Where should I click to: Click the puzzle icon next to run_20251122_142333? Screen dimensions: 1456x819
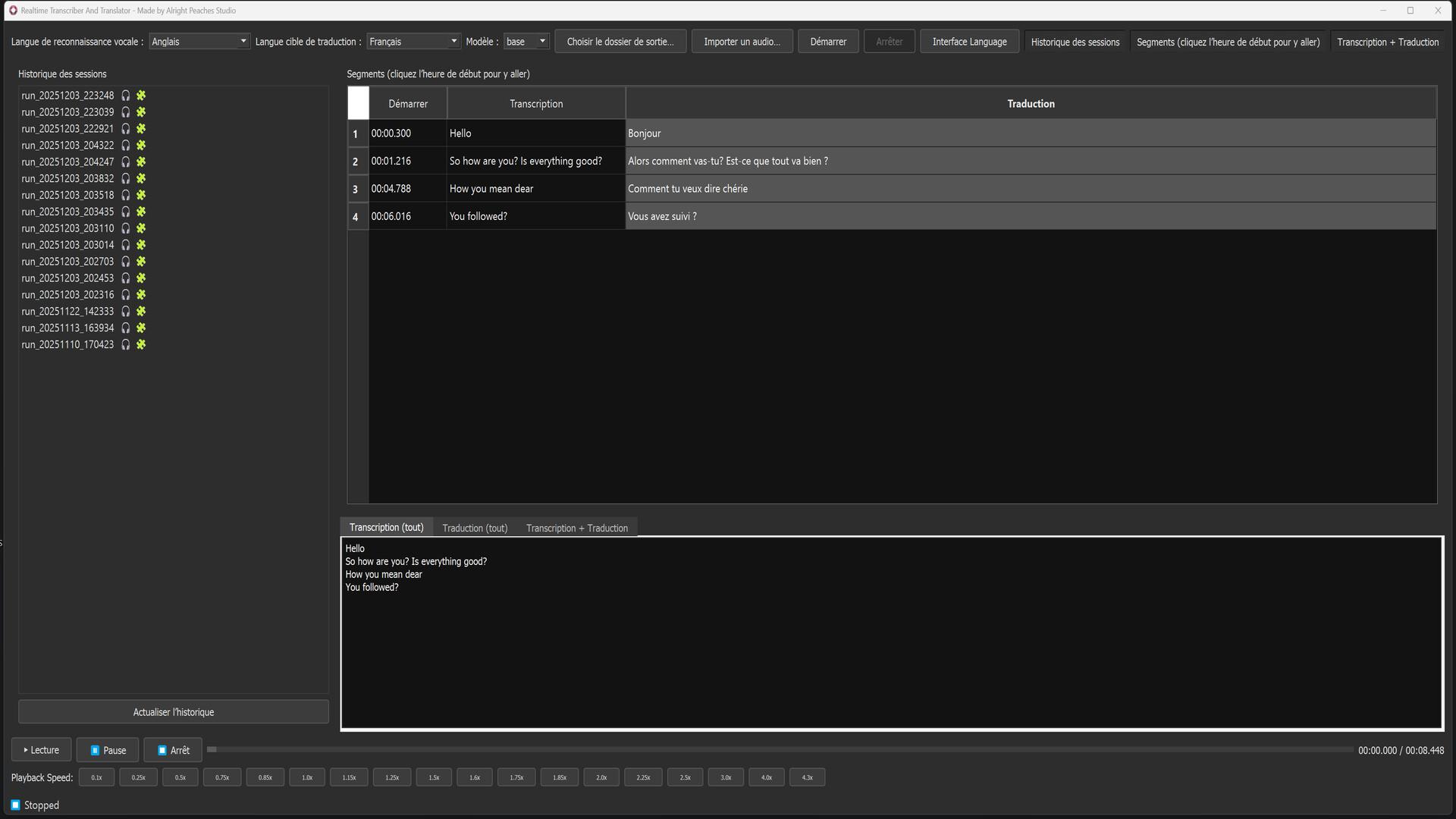(x=141, y=311)
